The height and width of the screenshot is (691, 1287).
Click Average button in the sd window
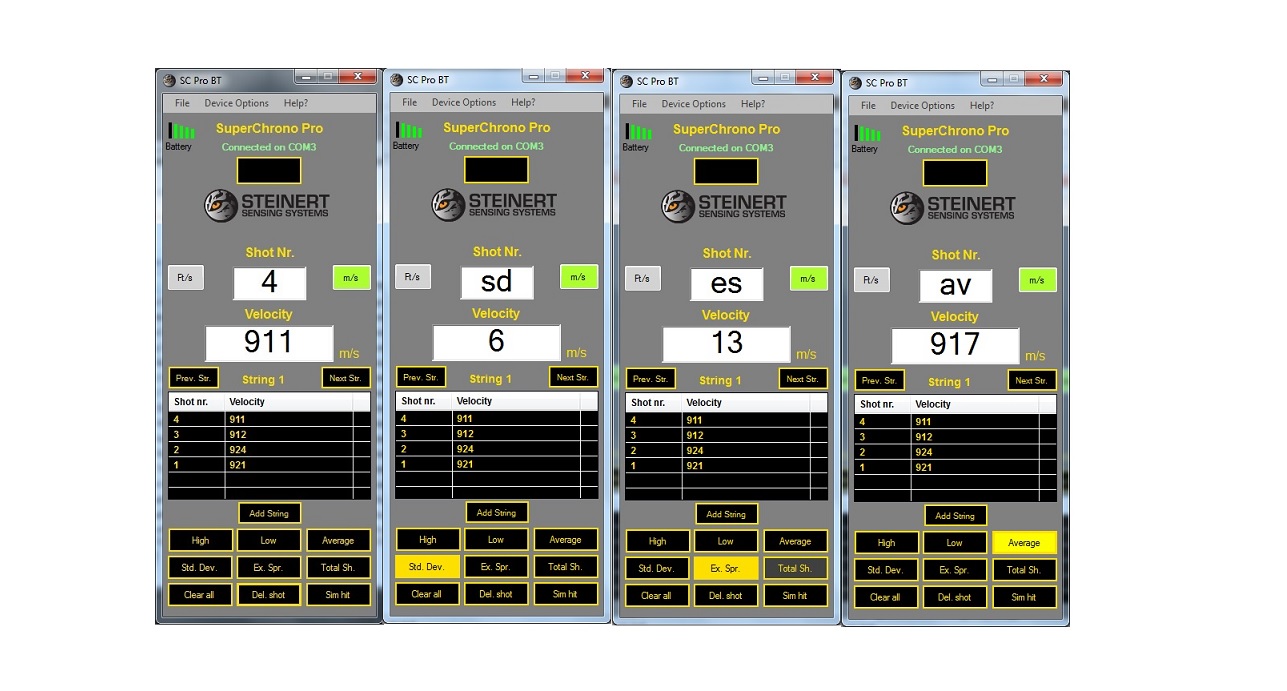pos(565,539)
